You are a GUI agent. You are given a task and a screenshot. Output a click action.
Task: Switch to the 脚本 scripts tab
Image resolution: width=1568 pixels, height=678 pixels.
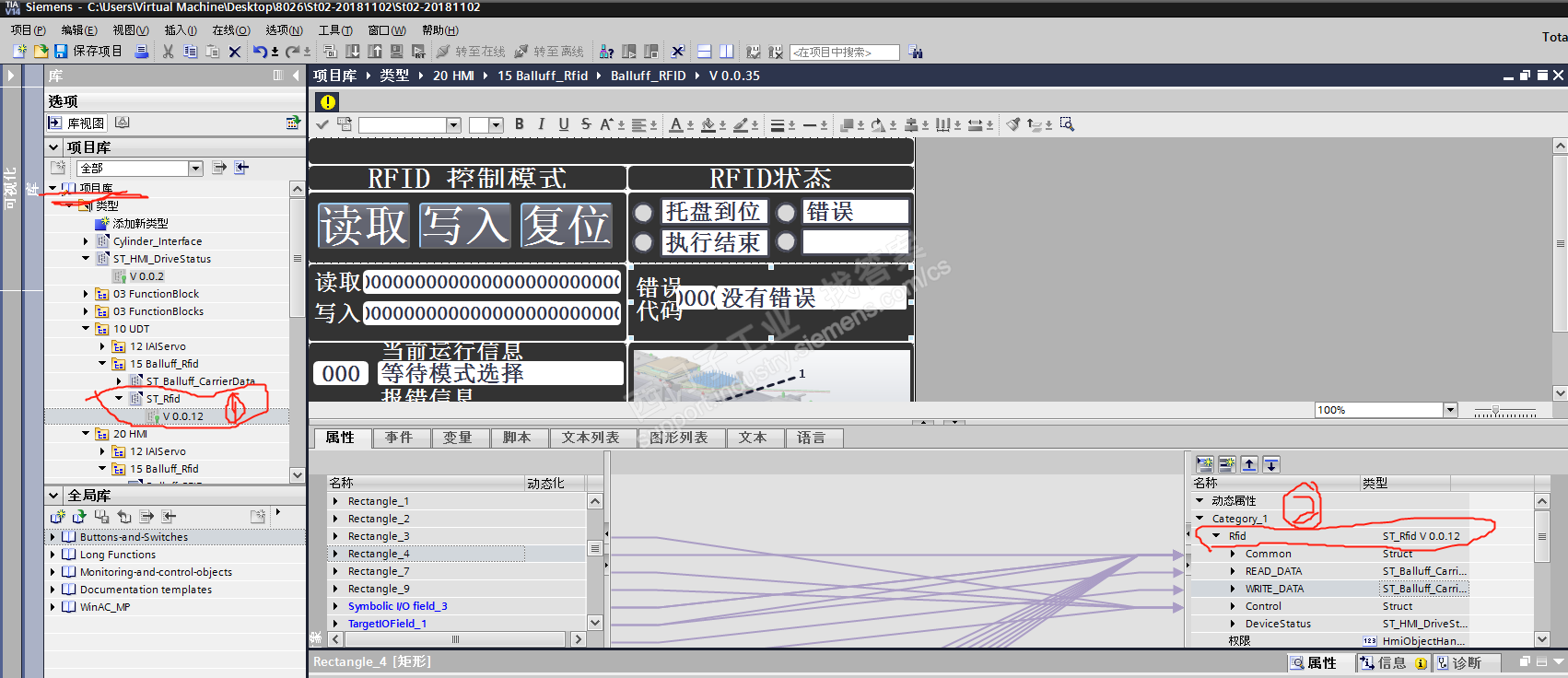pos(517,438)
